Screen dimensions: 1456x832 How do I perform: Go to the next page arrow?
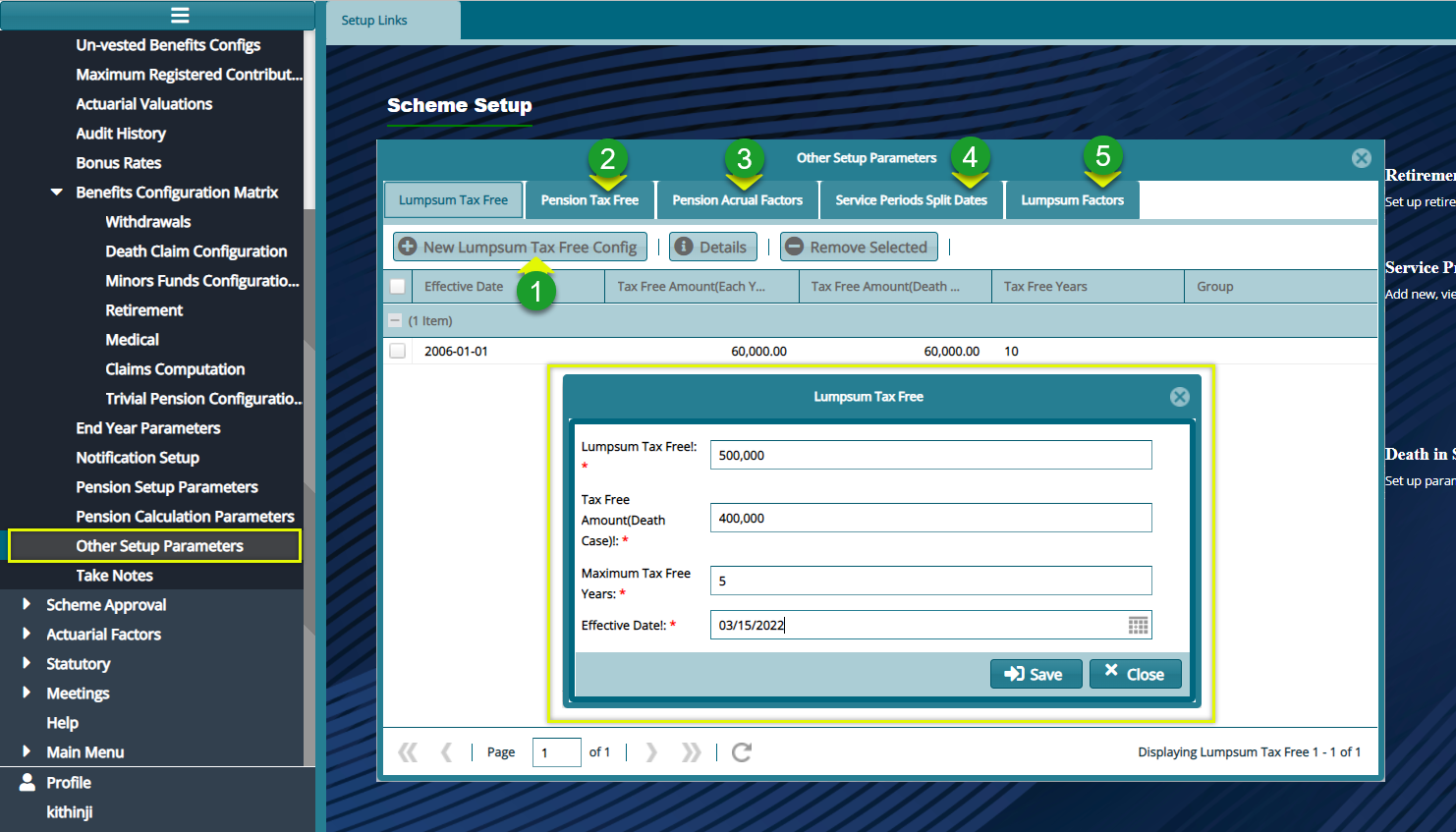[651, 752]
